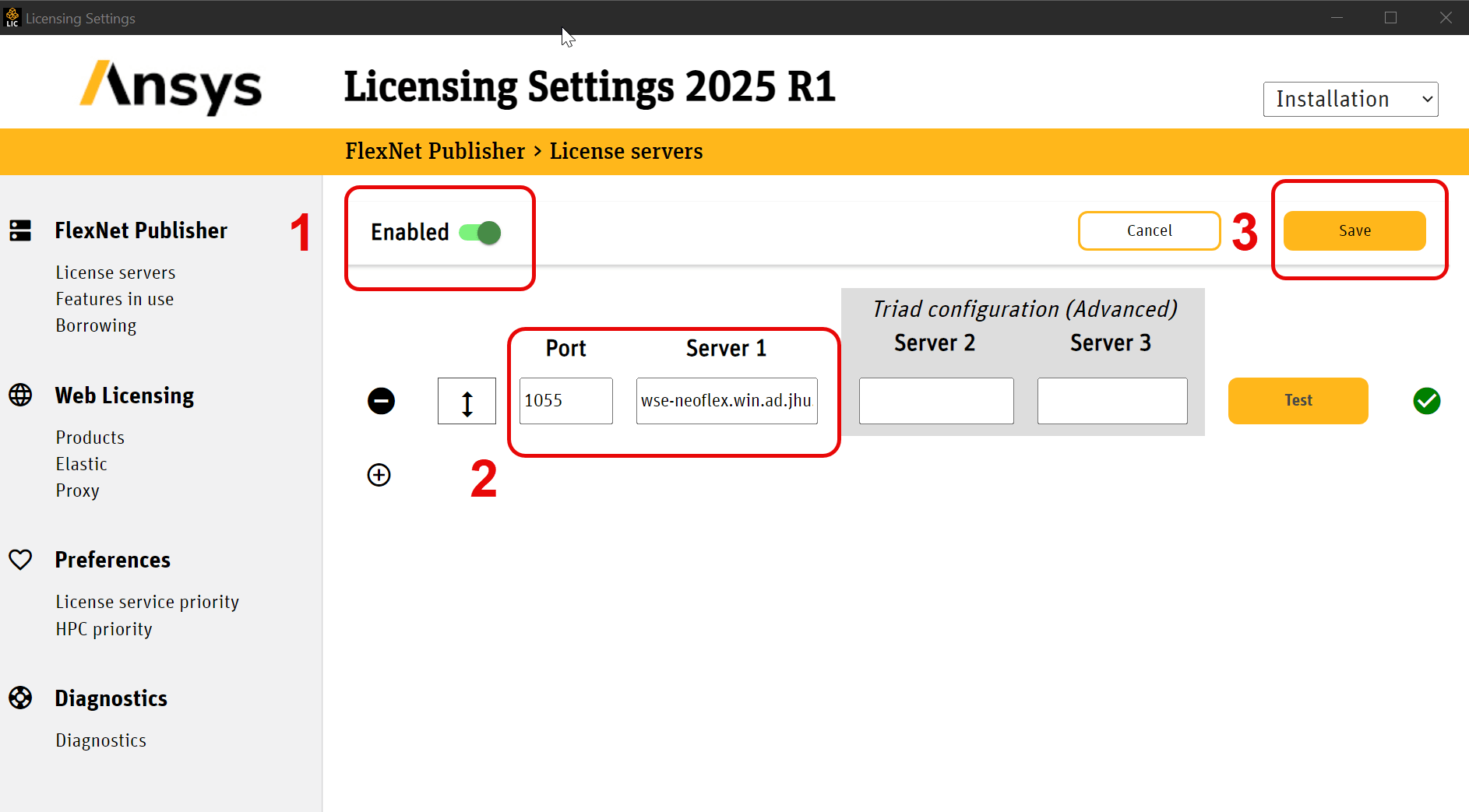Click the reorder up-down arrow button
The width and height of the screenshot is (1469, 812).
[x=467, y=401]
